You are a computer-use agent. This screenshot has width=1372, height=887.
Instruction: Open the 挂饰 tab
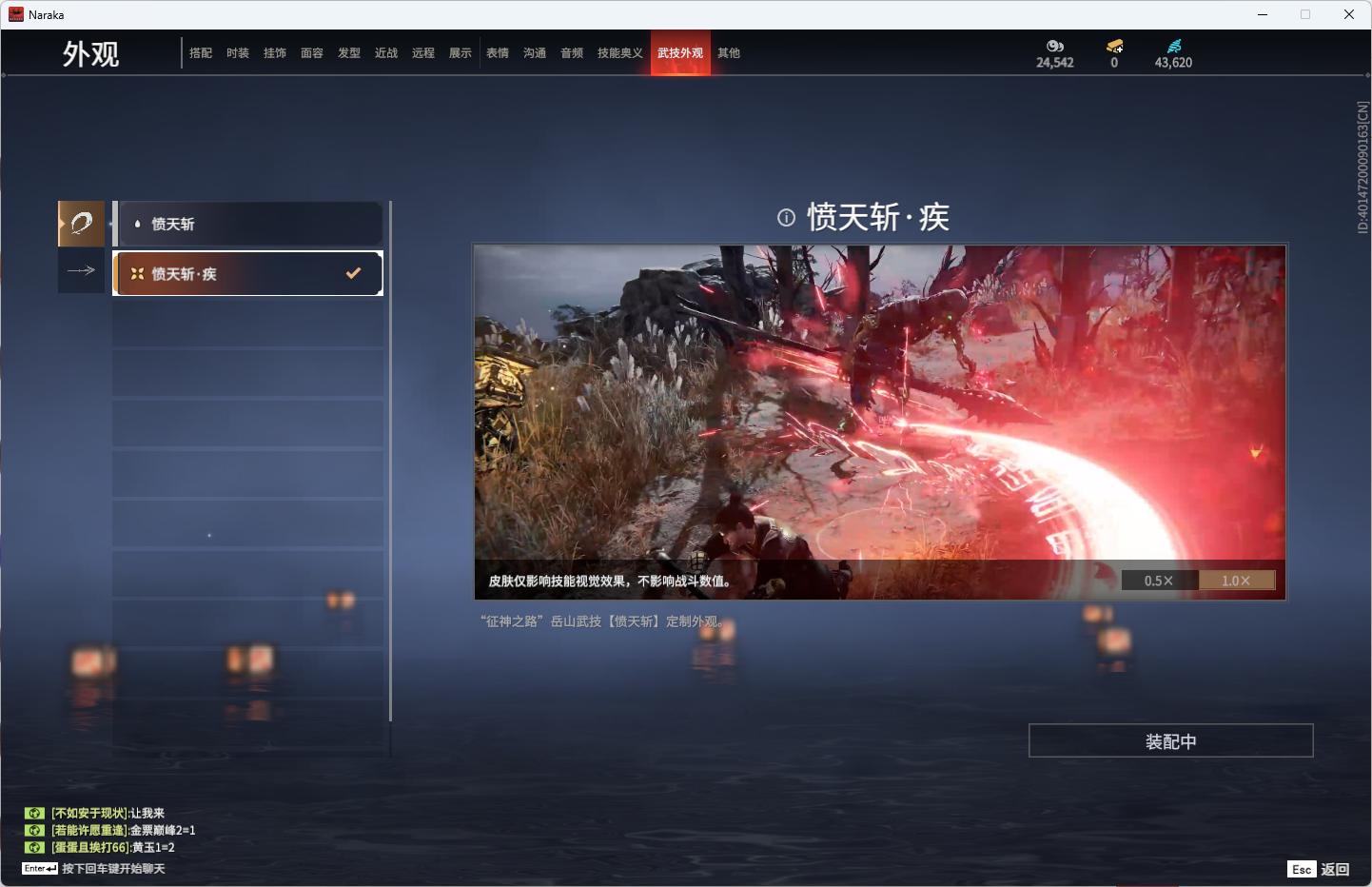pyautogui.click(x=275, y=53)
